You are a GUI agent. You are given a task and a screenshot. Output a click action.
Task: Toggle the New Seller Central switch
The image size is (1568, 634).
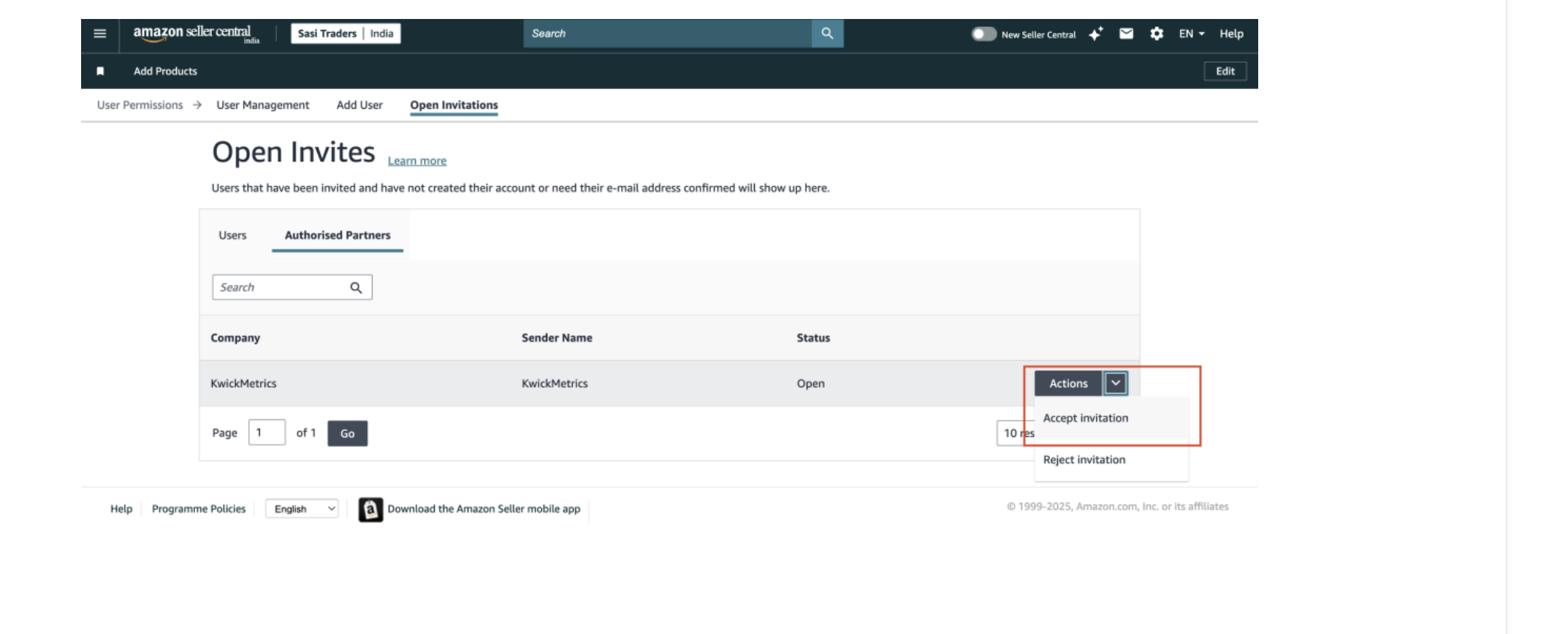983,34
